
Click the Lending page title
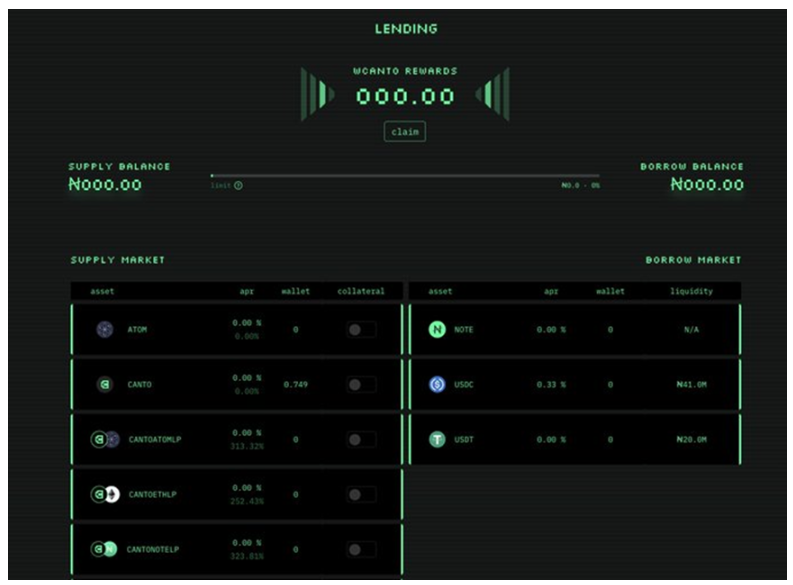(406, 29)
